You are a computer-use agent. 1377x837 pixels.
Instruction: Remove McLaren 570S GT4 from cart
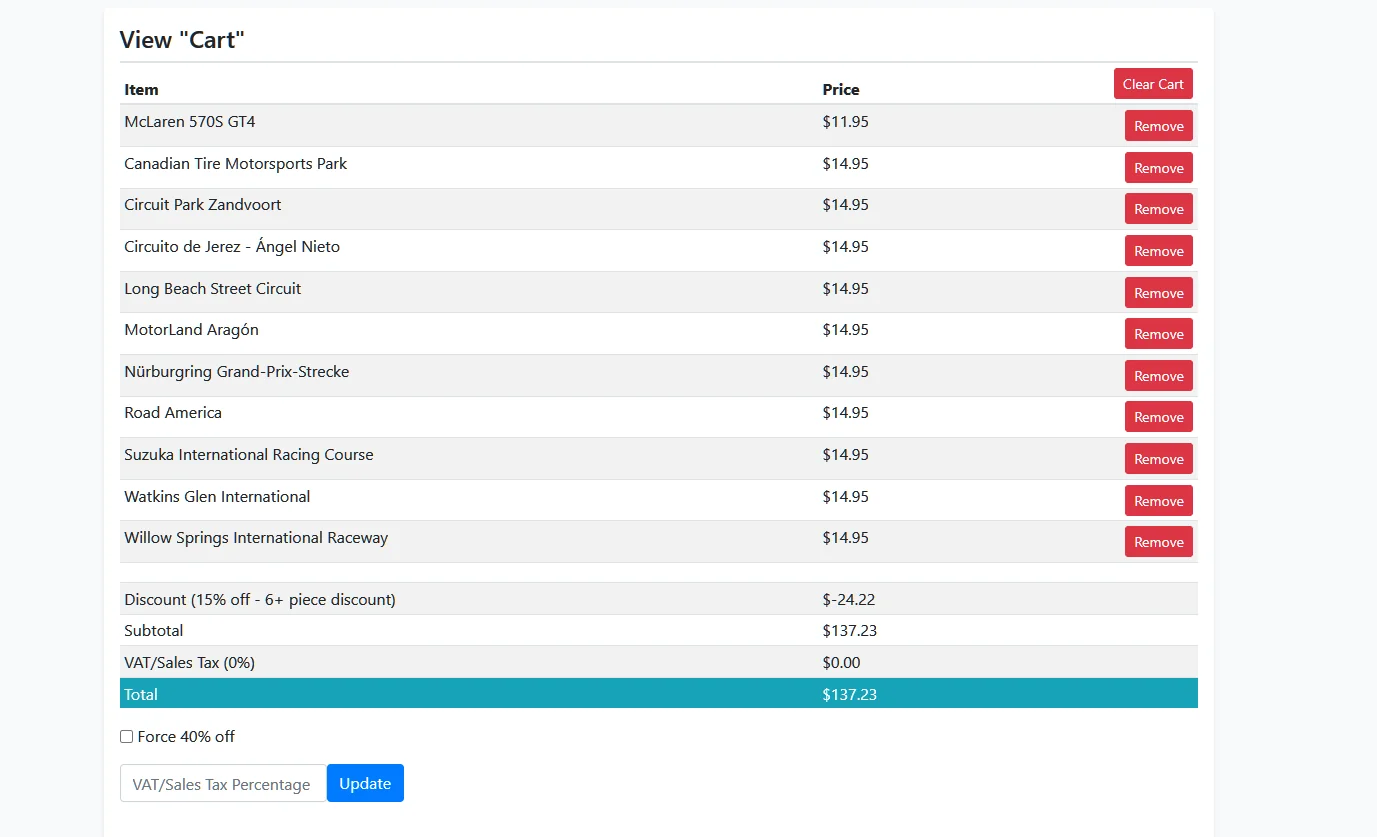pyautogui.click(x=1158, y=126)
